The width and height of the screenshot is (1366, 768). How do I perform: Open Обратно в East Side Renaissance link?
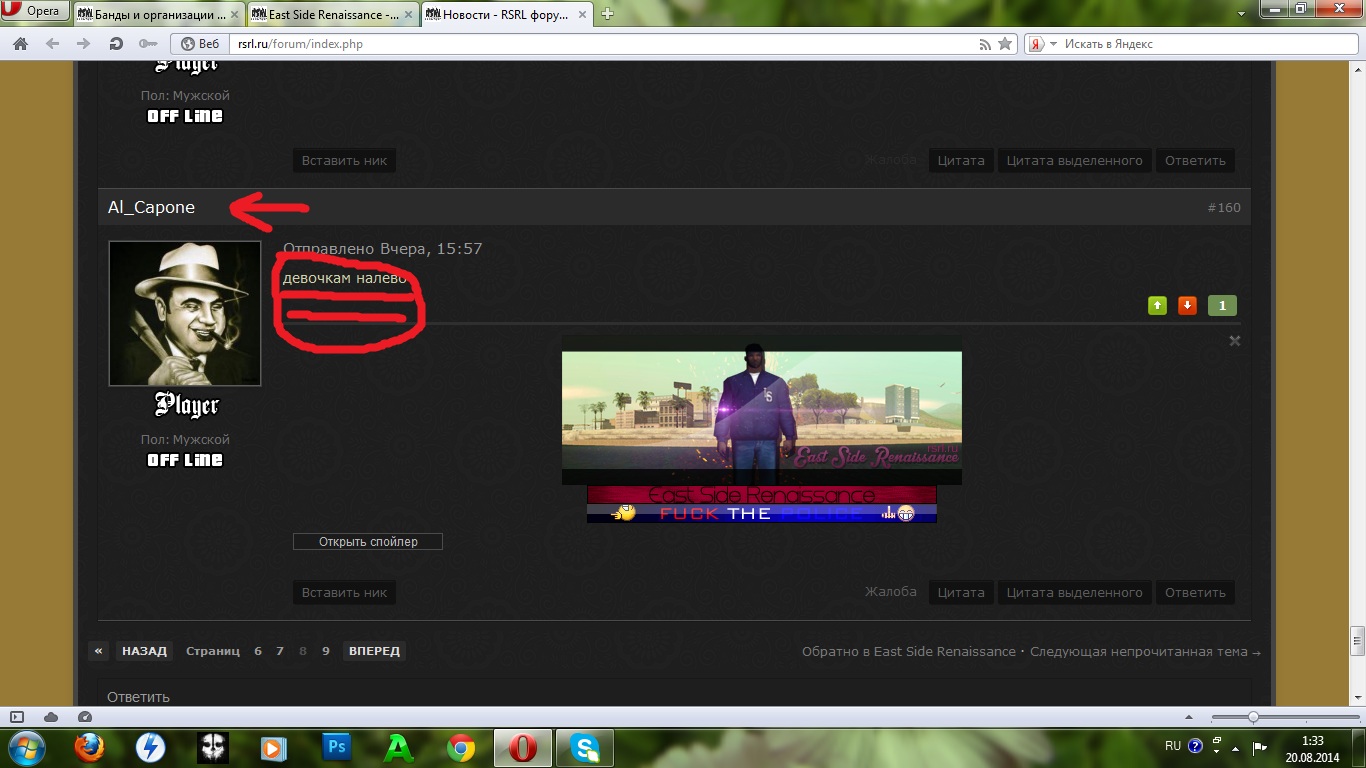[x=909, y=651]
